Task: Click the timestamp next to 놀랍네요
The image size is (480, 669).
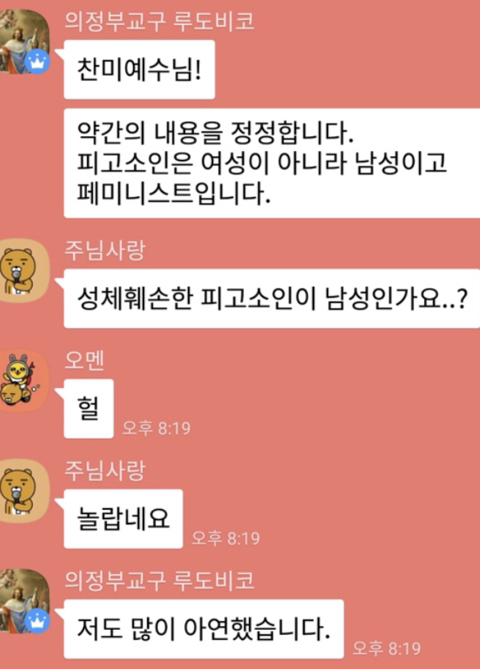Action: point(225,538)
